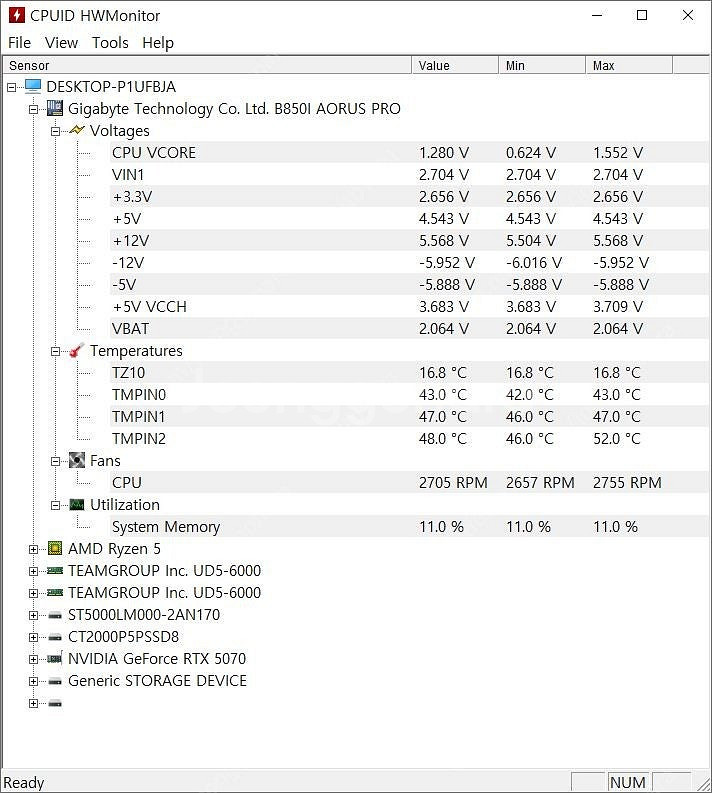
Task: Click the 2705 RPM CPU fan value
Action: tap(453, 482)
